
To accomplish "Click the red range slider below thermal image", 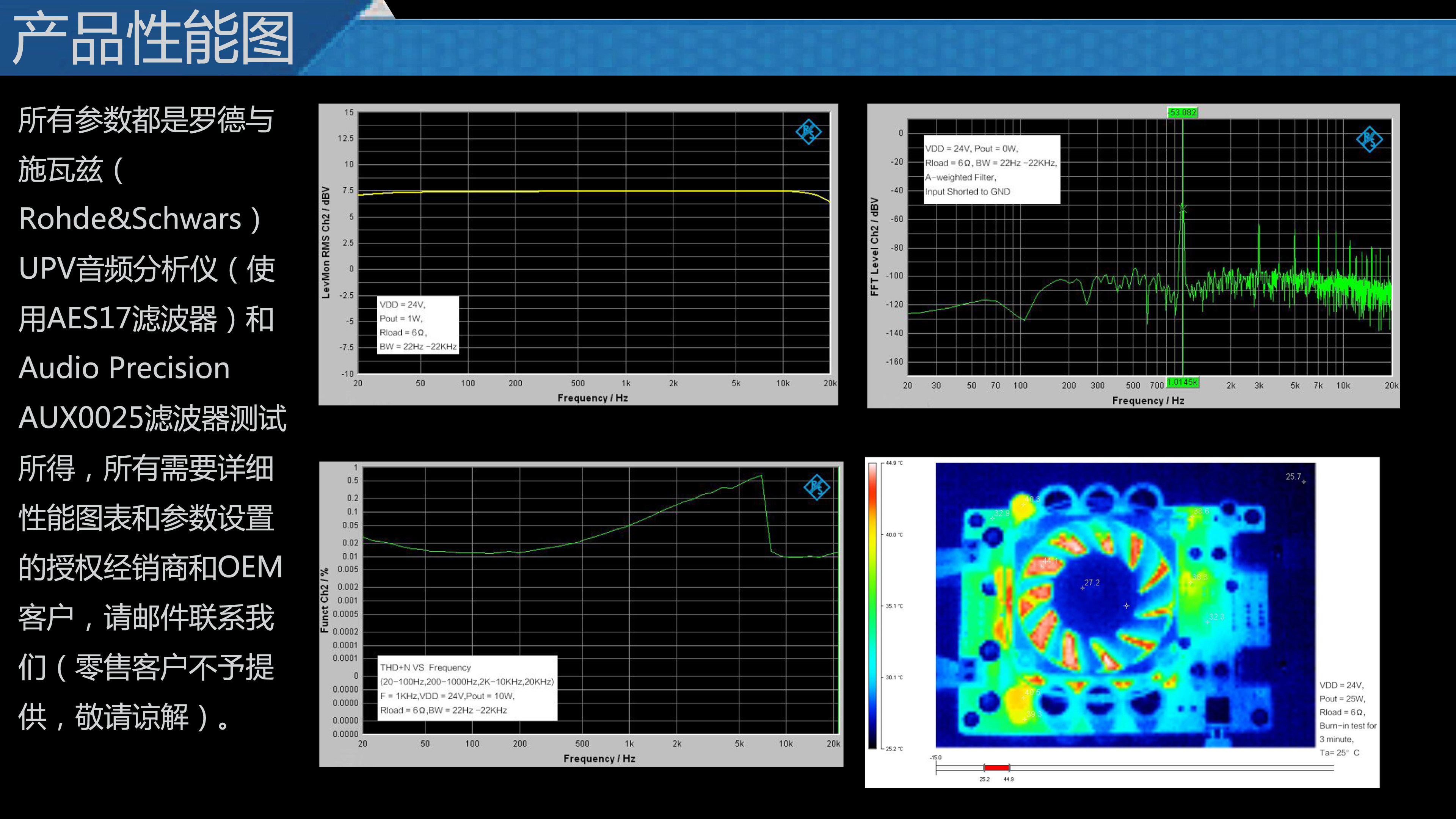I will (996, 767).
